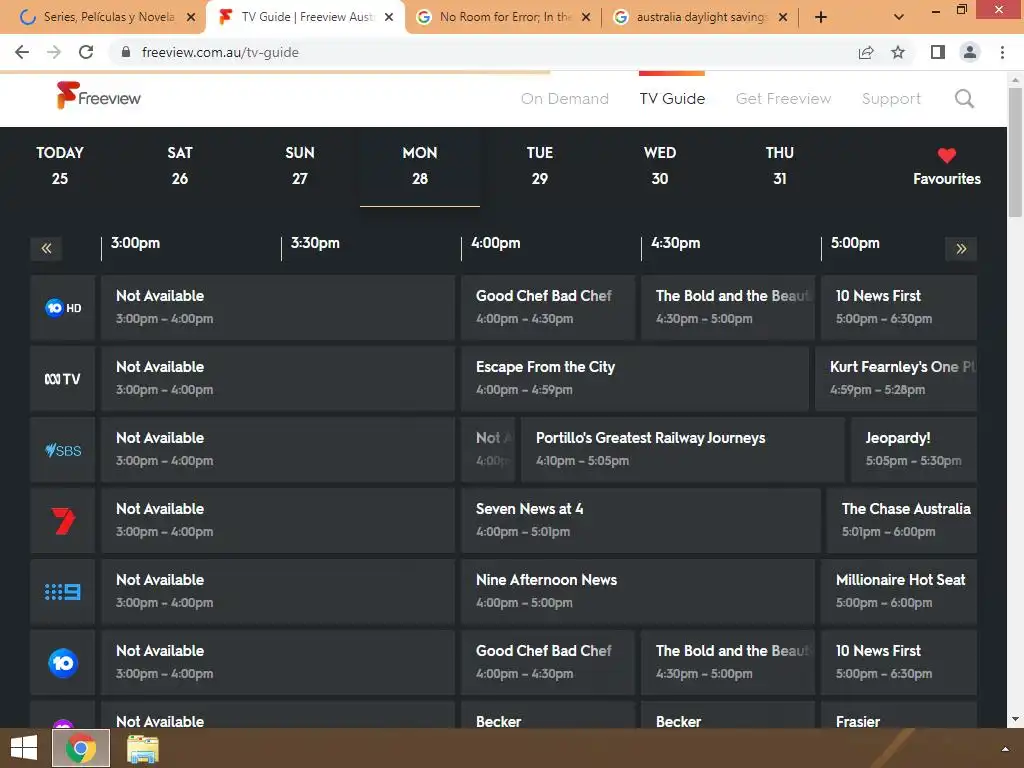Toggle the browser side panel icon
Screen dimensions: 1024x768
coord(938,52)
